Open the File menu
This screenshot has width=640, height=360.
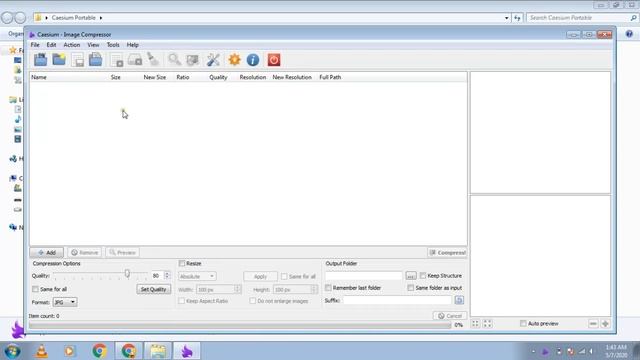tap(35, 45)
